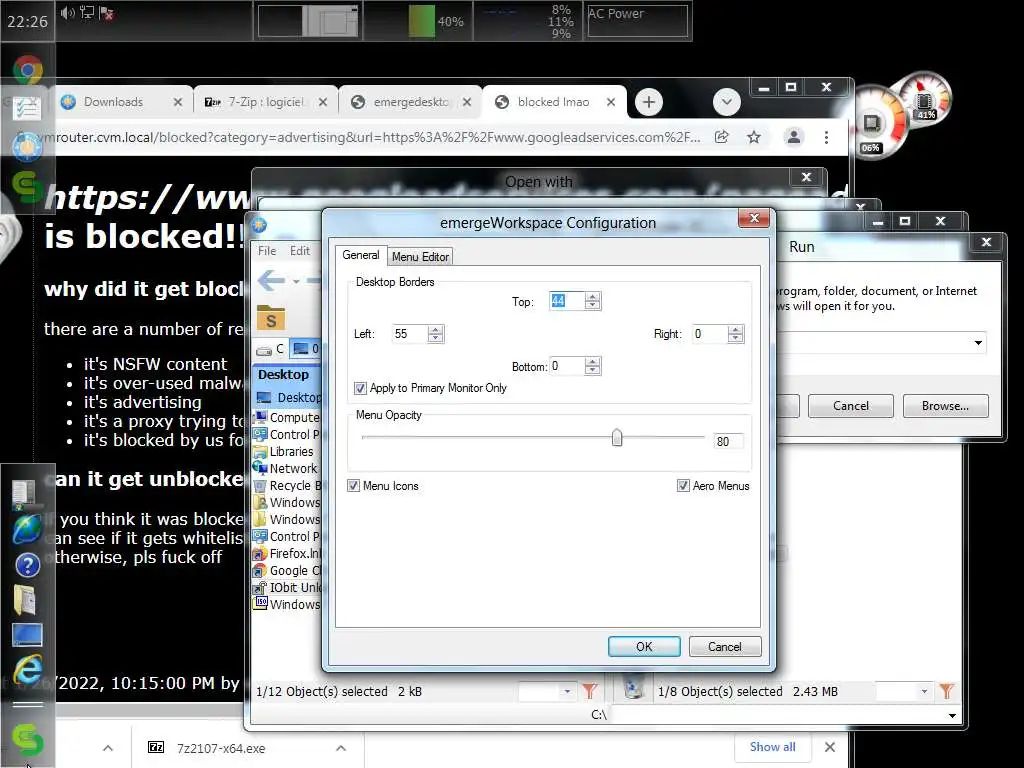Open the back button history dropdown arrow
The width and height of the screenshot is (1024, 768).
(296, 281)
